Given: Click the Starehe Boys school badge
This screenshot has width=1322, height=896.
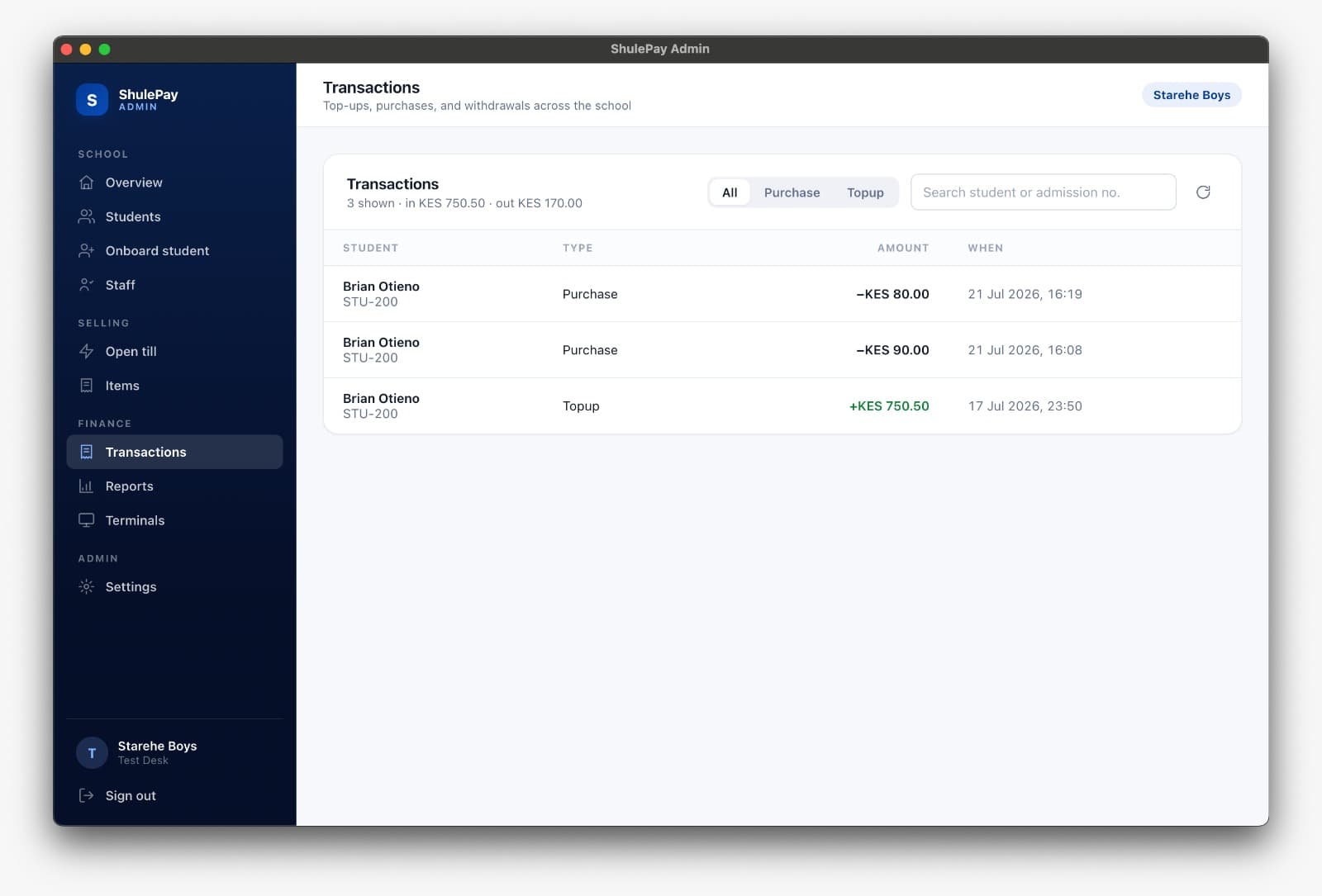Looking at the screenshot, I should pos(1191,95).
